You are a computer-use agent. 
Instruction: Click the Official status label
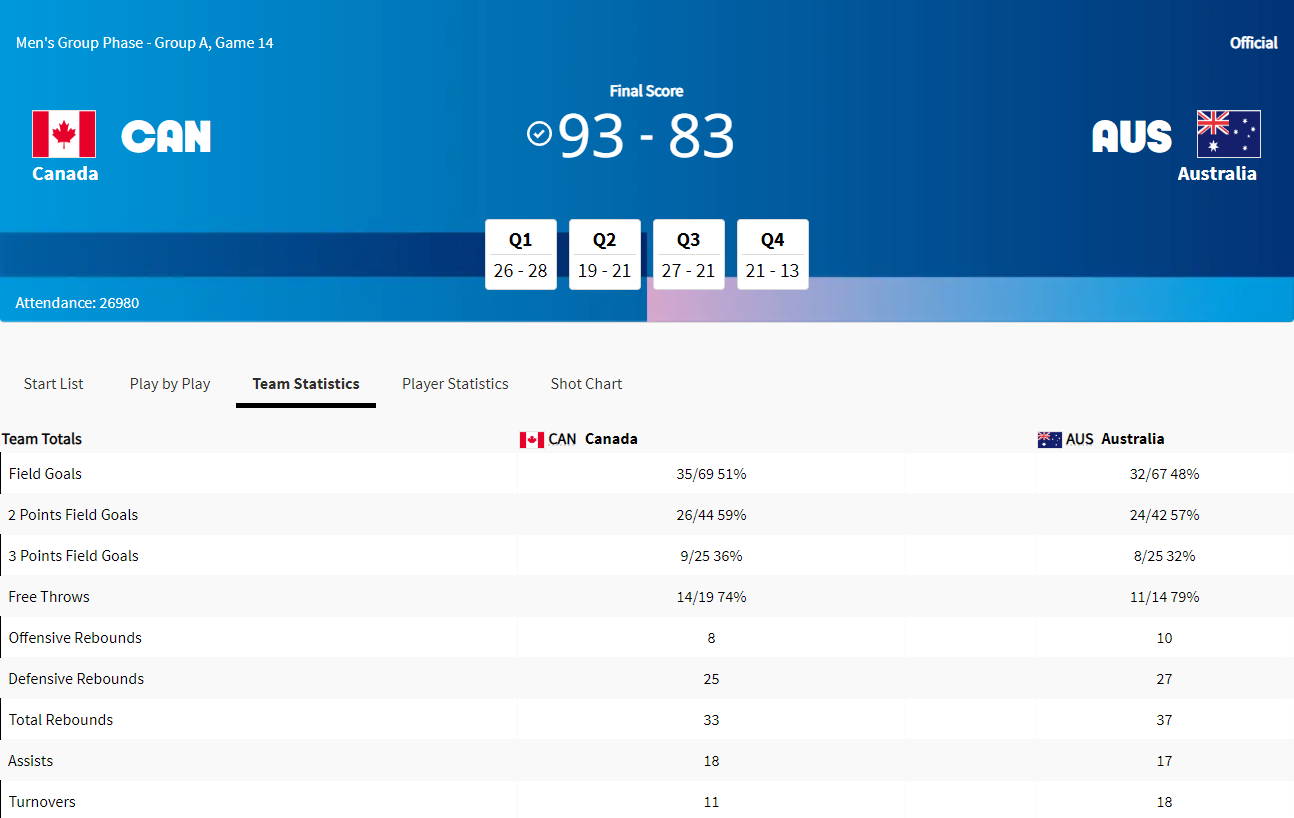pos(1254,43)
